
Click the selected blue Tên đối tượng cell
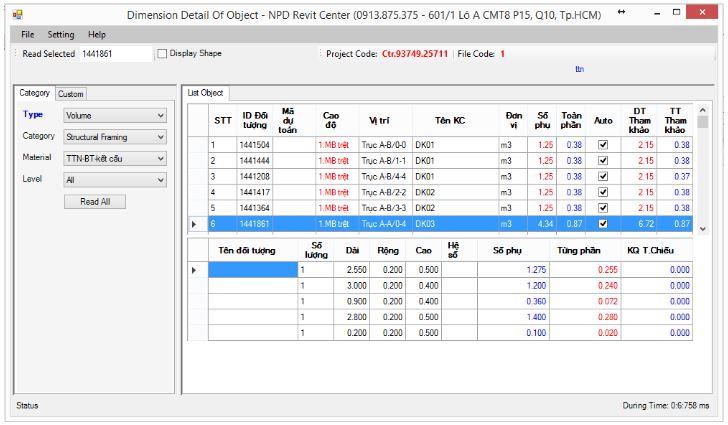click(253, 270)
